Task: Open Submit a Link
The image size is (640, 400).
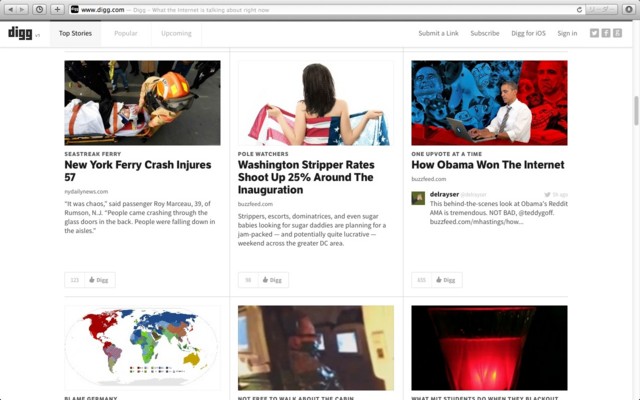Action: click(438, 33)
